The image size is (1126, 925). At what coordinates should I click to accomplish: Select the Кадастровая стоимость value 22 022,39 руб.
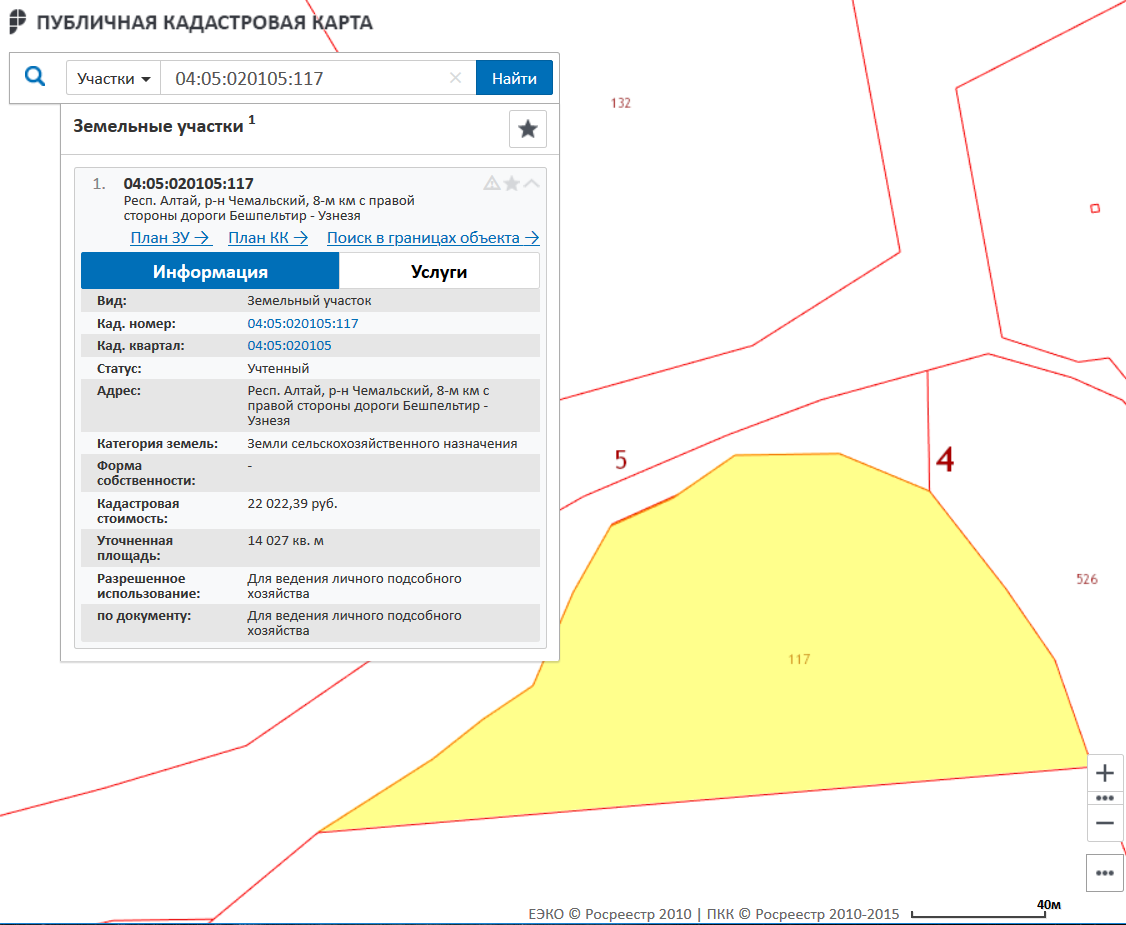coord(292,503)
